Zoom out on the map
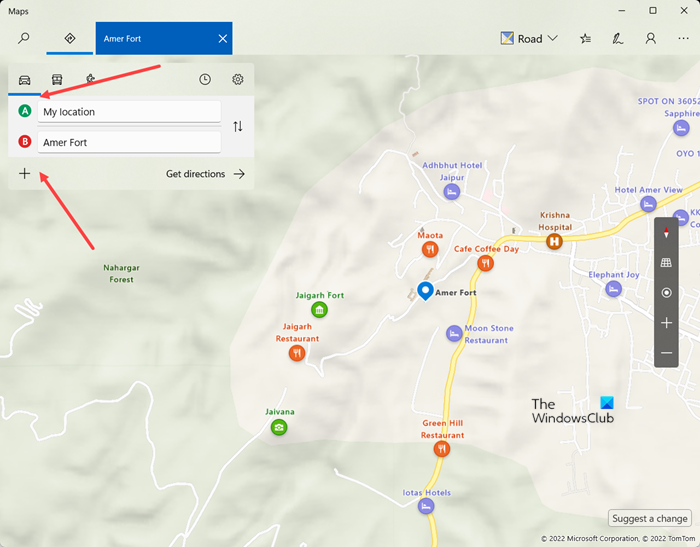This screenshot has width=700, height=547. [666, 353]
